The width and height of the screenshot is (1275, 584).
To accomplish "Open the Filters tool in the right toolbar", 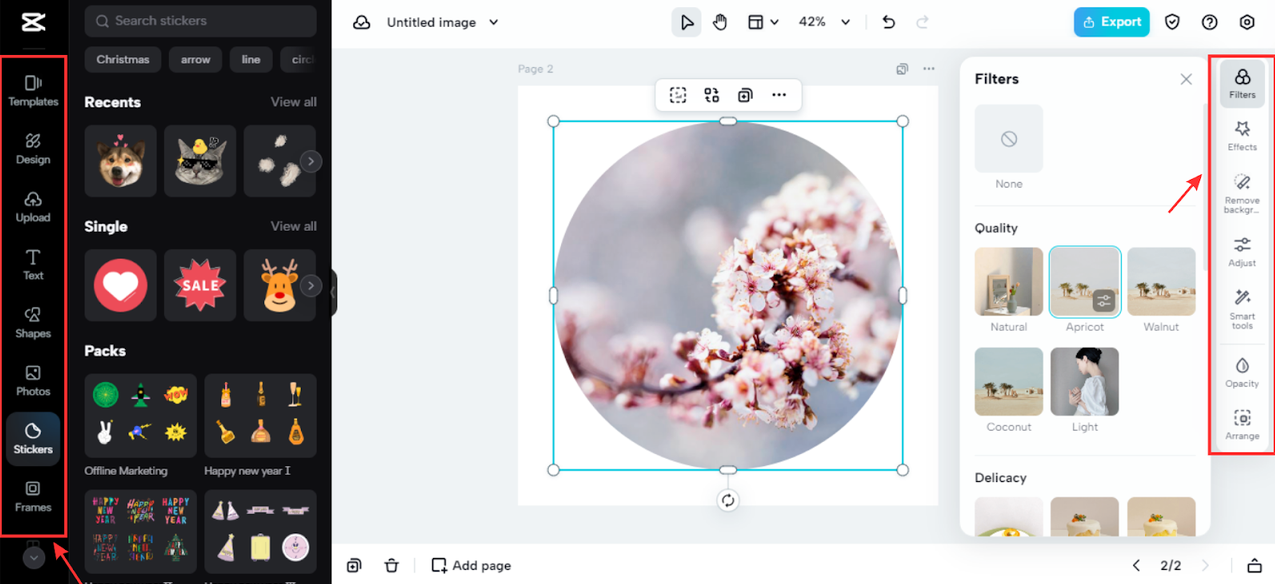I will 1242,84.
